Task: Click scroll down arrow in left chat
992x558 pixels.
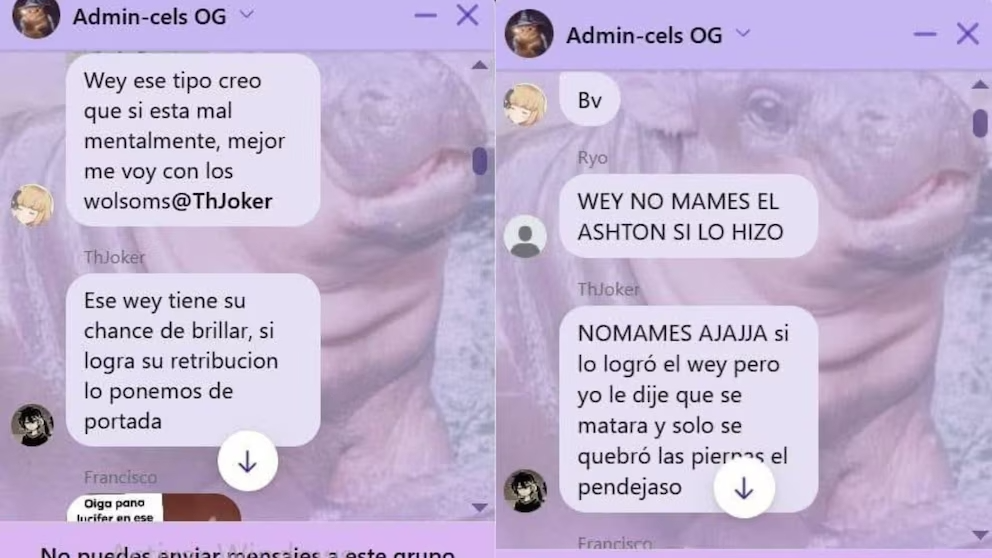Action: pos(480,507)
